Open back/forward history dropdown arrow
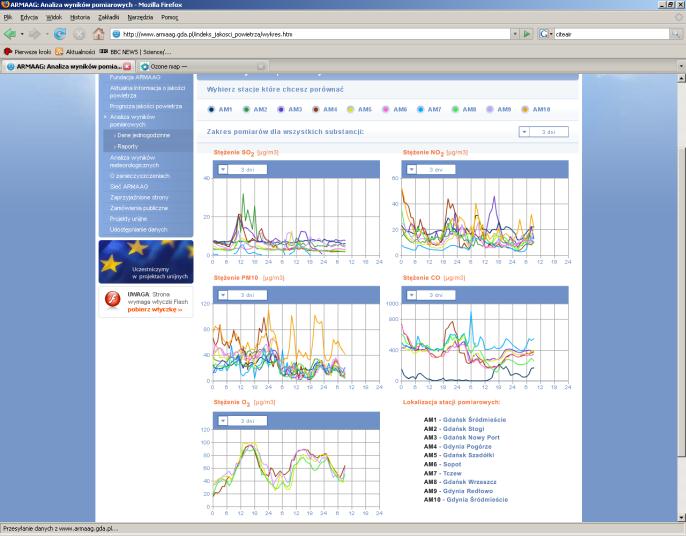 47,34
